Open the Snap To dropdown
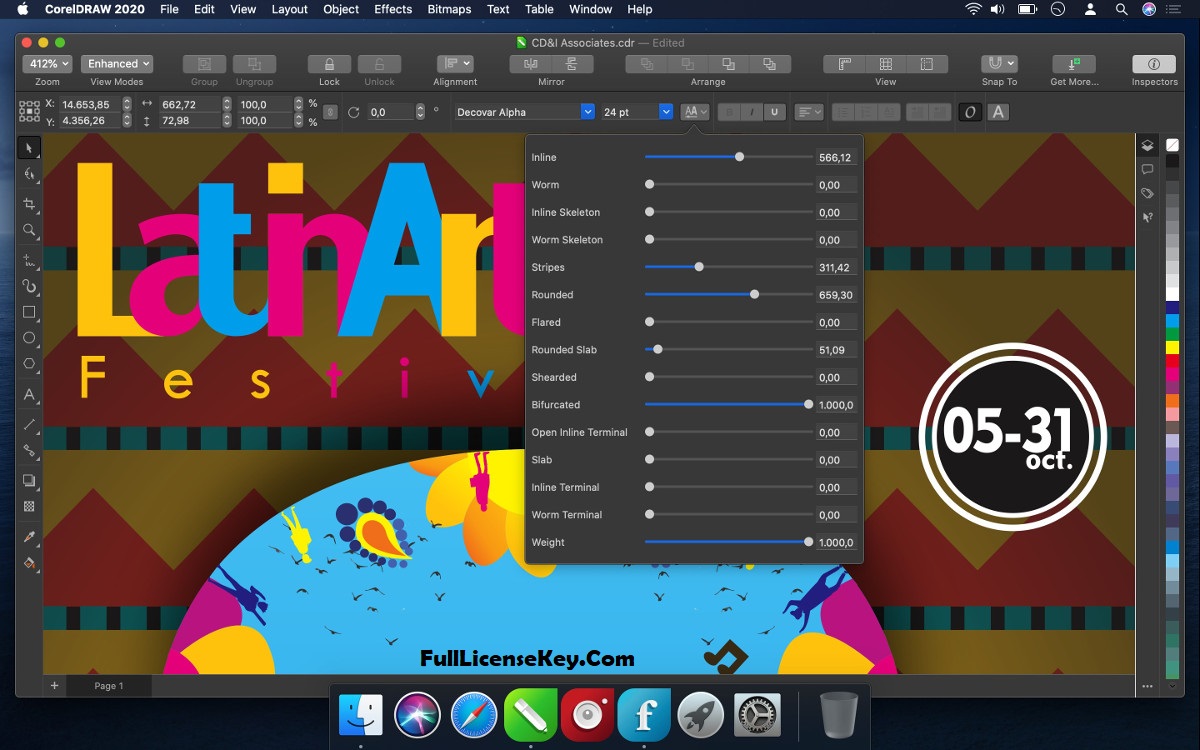This screenshot has width=1200, height=750. pyautogui.click(x=999, y=64)
